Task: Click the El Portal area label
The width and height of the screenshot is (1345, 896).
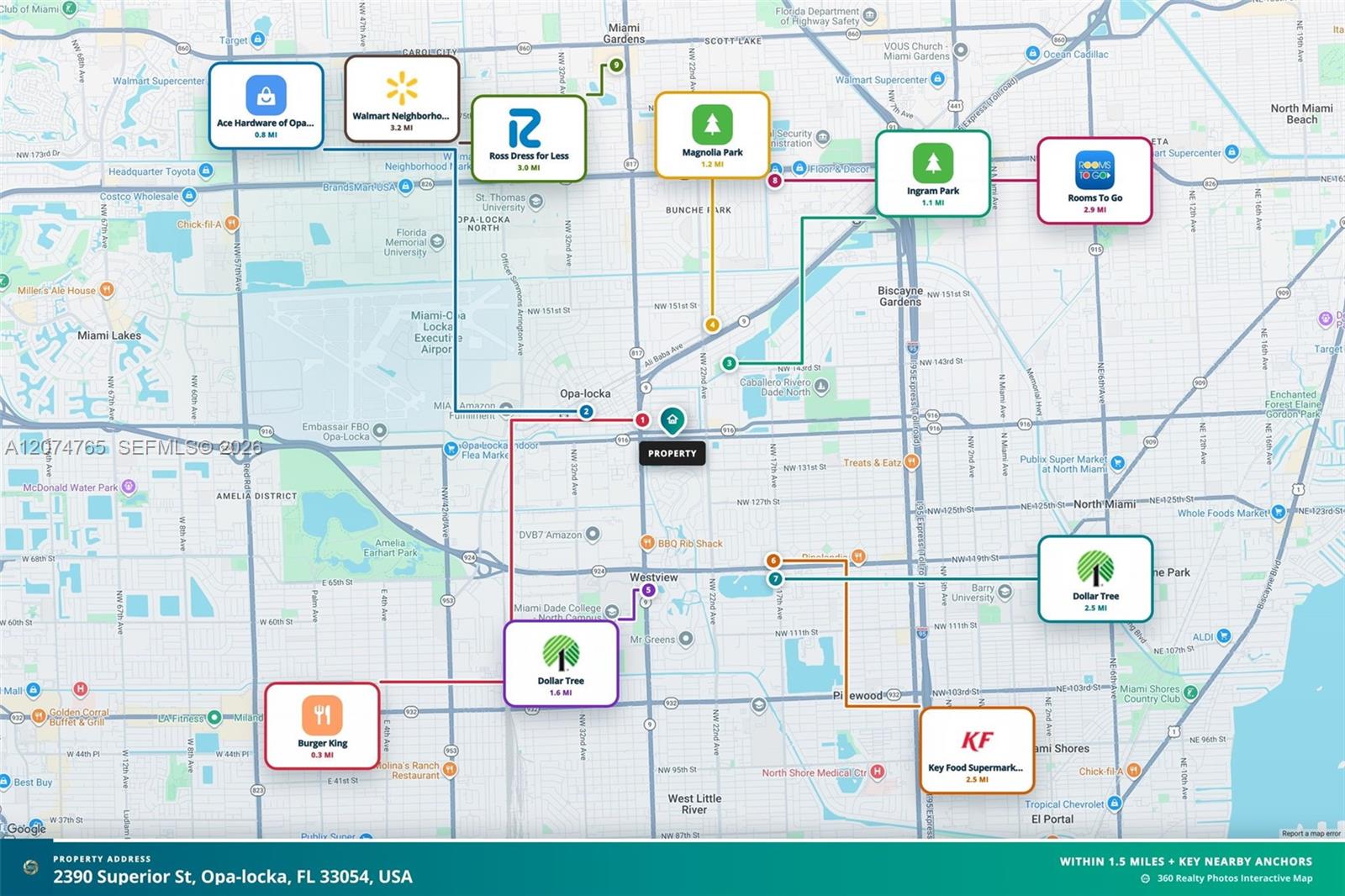Action: [1052, 819]
